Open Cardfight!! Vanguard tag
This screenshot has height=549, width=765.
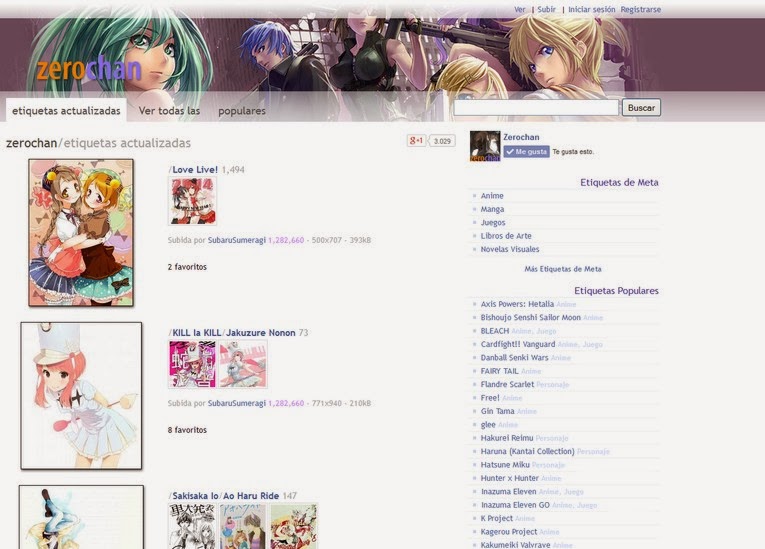tap(518, 345)
